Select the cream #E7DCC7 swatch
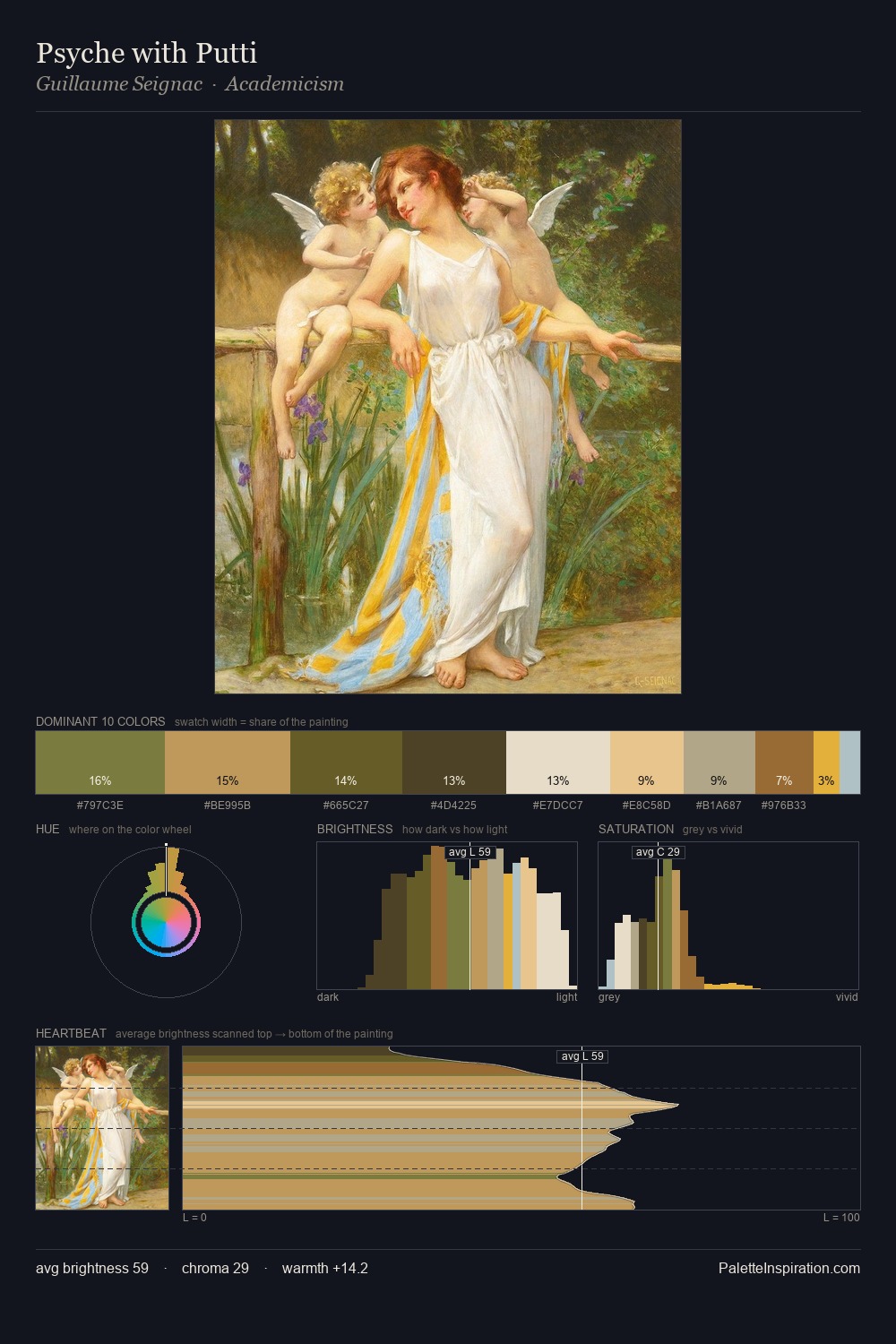Image resolution: width=896 pixels, height=1344 pixels. 558,762
